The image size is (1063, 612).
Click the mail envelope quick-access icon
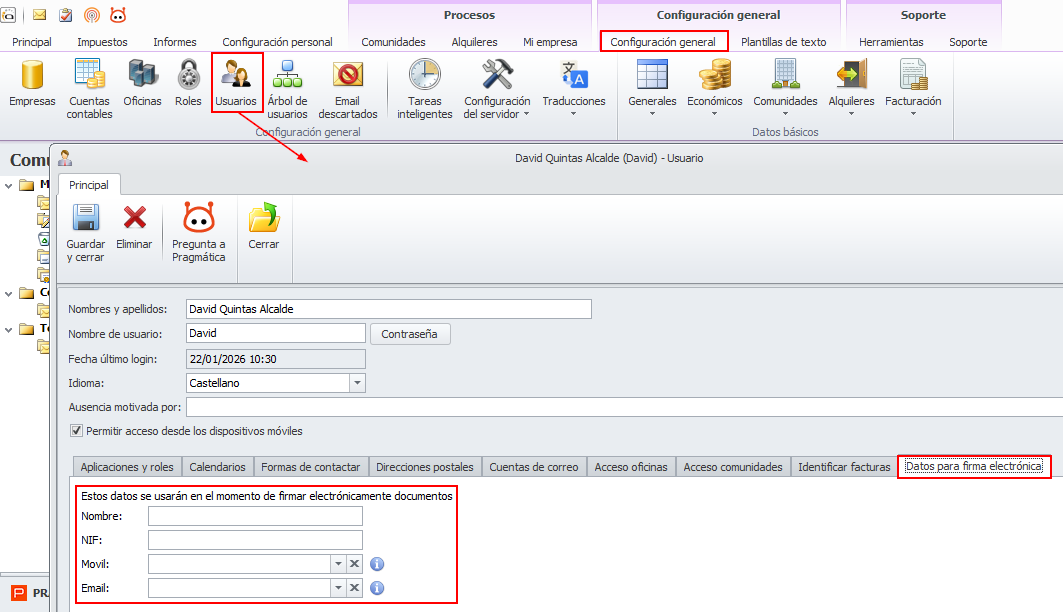pos(39,15)
